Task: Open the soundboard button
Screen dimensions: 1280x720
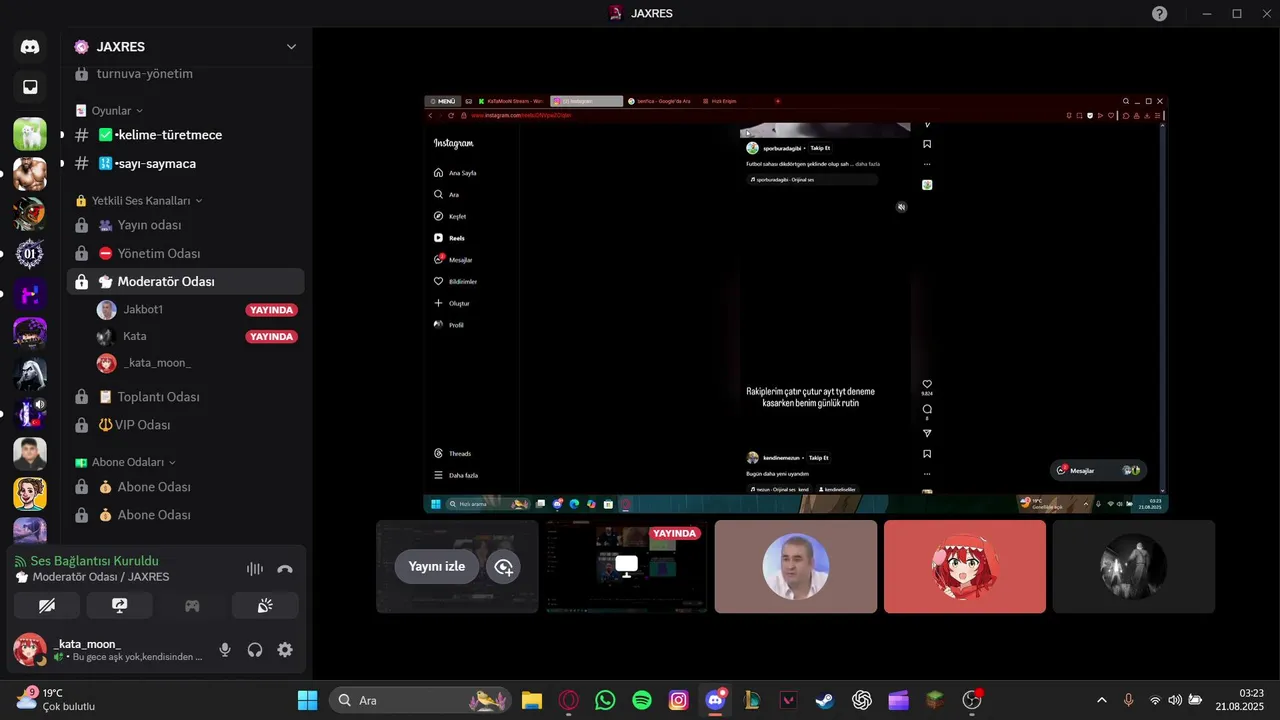Action: coord(265,606)
